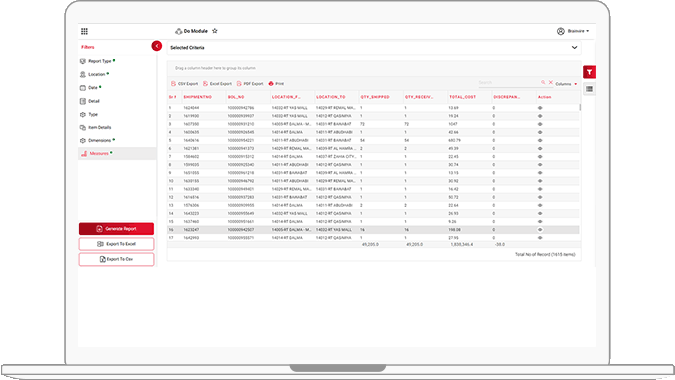Select the Measures filter
The height and width of the screenshot is (380, 675).
(117, 153)
